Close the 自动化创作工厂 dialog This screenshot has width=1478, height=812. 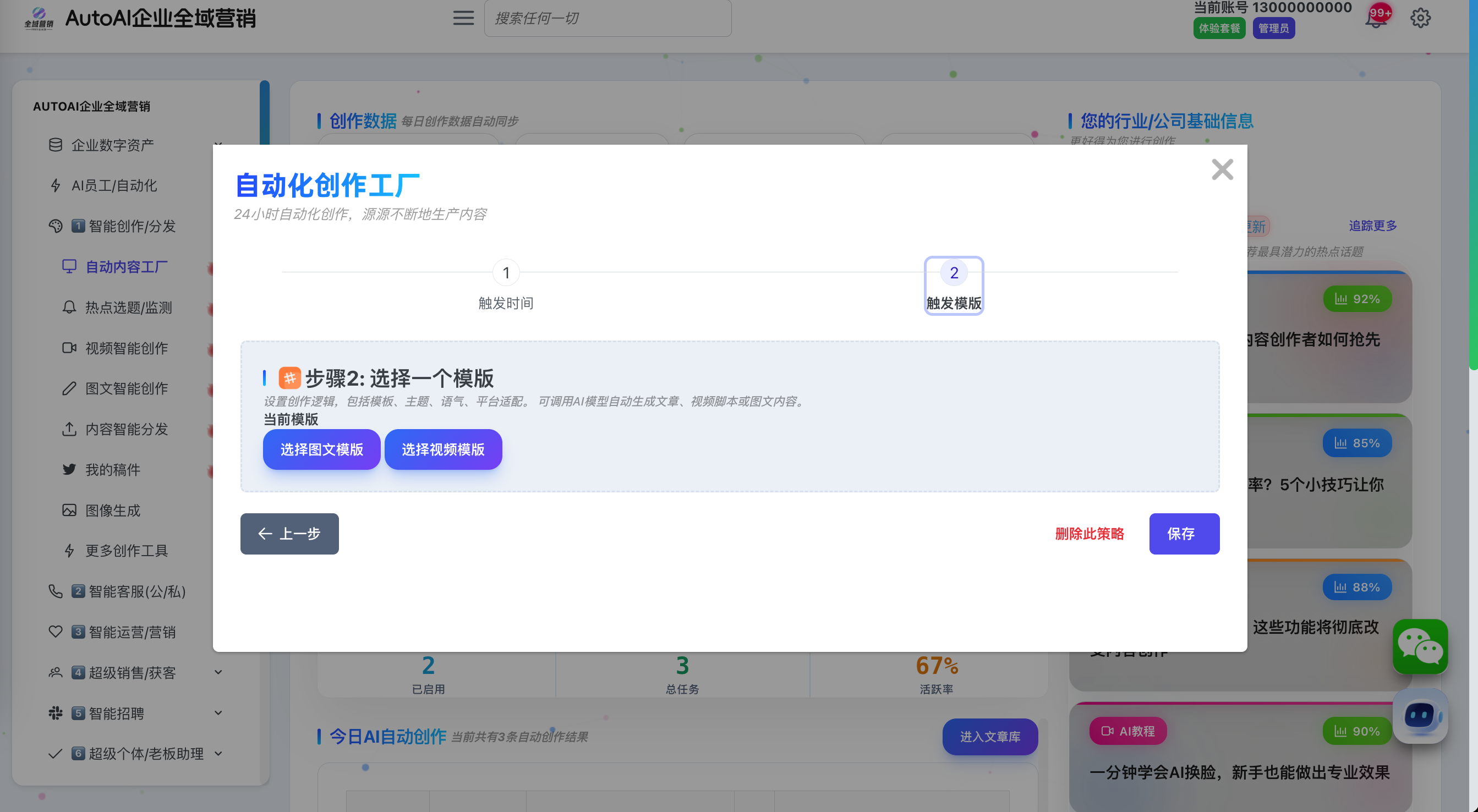point(1222,170)
